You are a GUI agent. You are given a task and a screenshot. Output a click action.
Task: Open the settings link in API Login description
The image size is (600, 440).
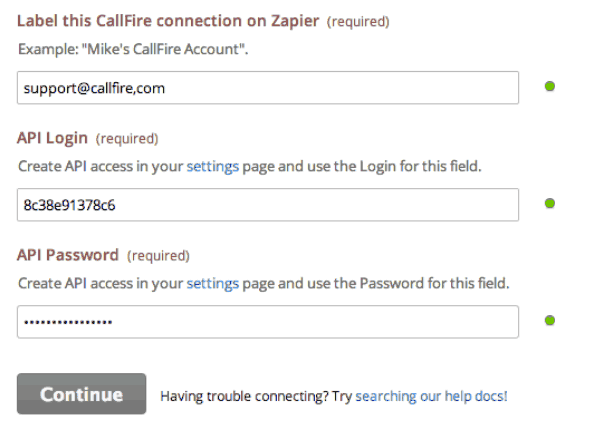tap(213, 166)
